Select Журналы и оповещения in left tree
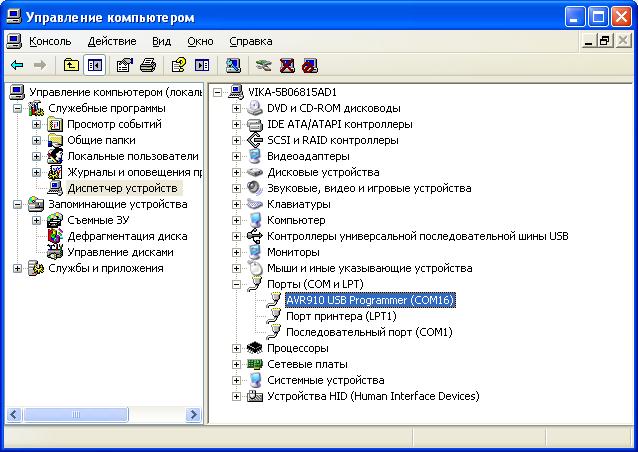 134,172
